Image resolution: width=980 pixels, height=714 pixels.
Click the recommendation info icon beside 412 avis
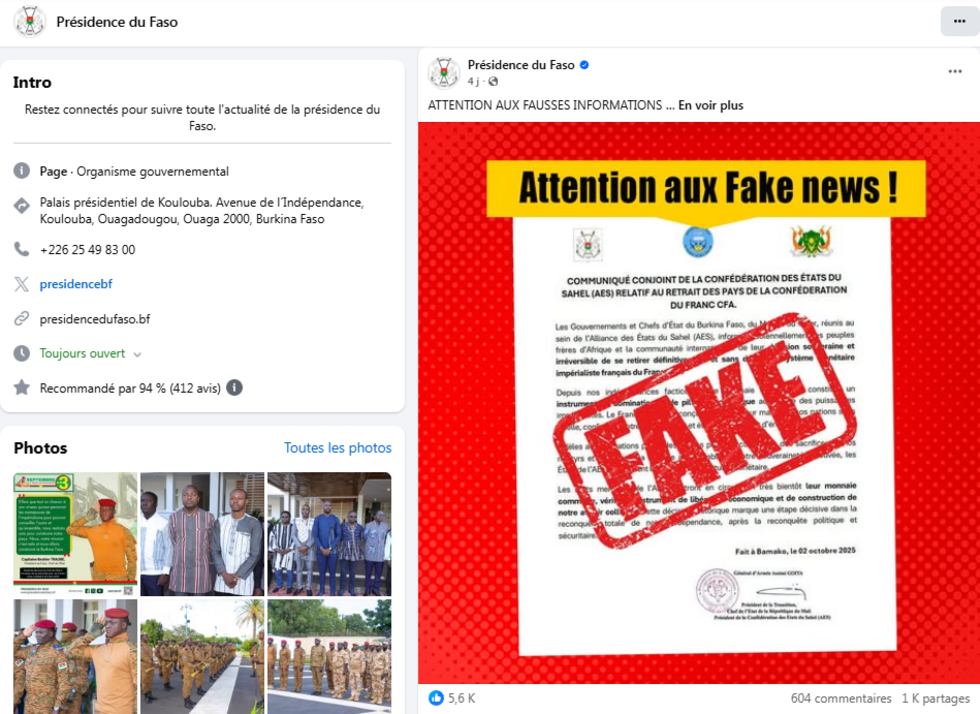pos(234,388)
